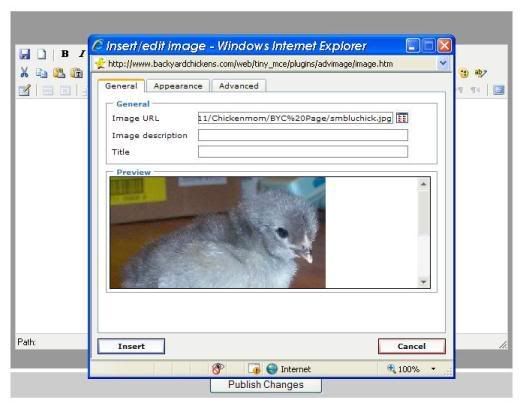520x406 pixels.
Task: Click the Save icon in editor toolbar
Action: [x=25, y=54]
